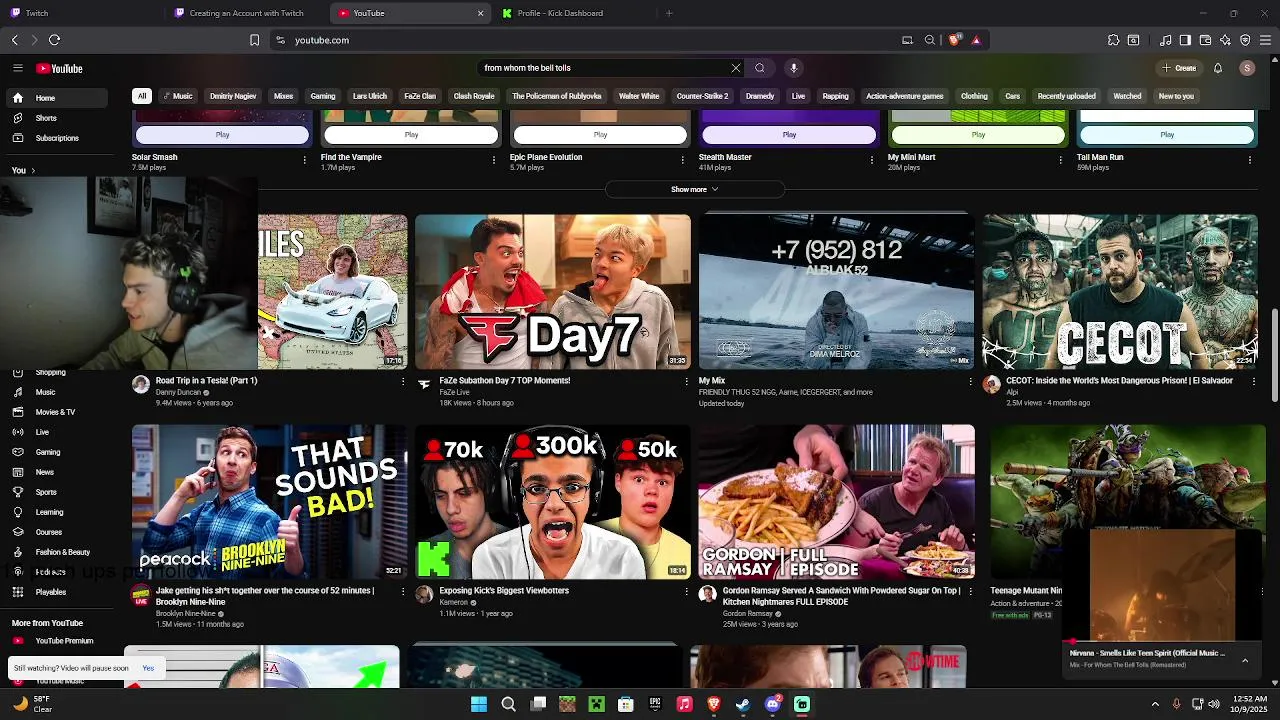Open the CECOT prison video thumbnail
The width and height of the screenshot is (1280, 720).
[1120, 291]
